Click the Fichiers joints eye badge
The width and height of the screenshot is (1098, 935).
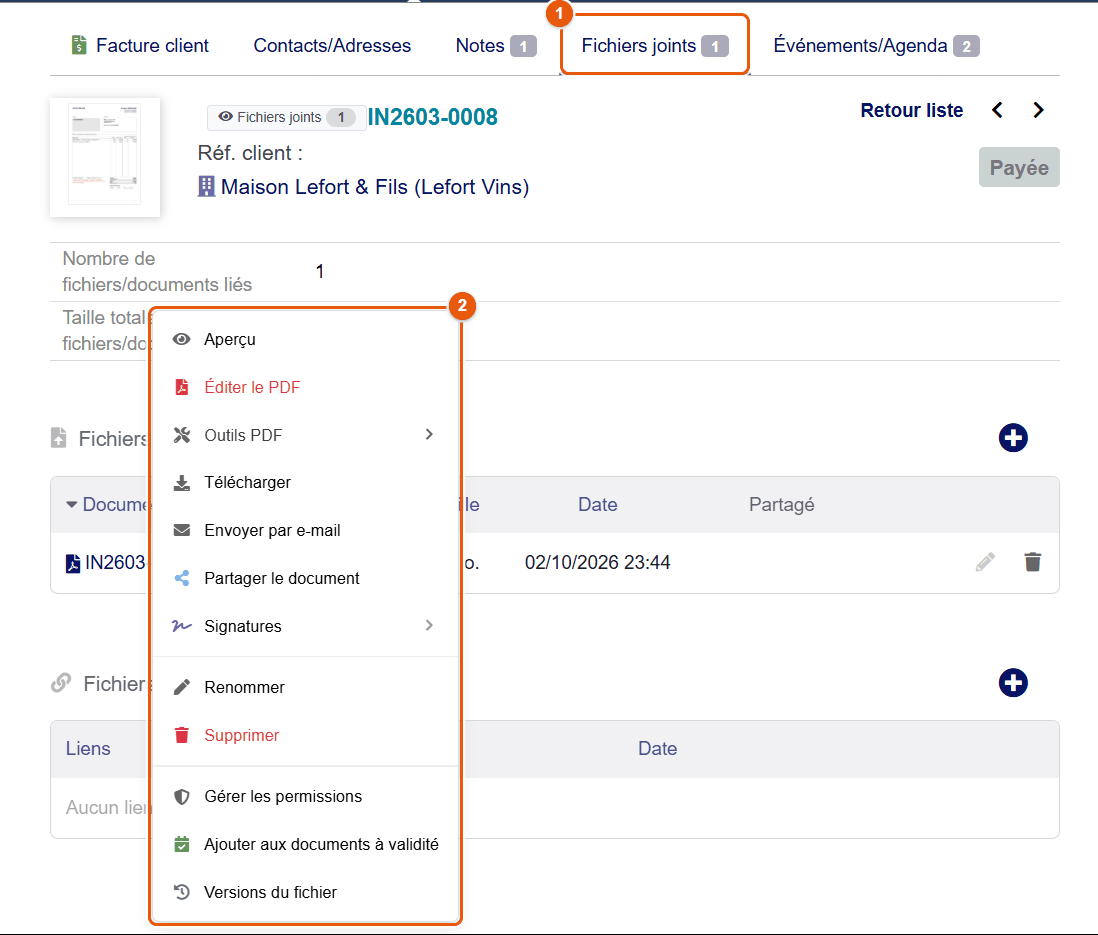[286, 117]
